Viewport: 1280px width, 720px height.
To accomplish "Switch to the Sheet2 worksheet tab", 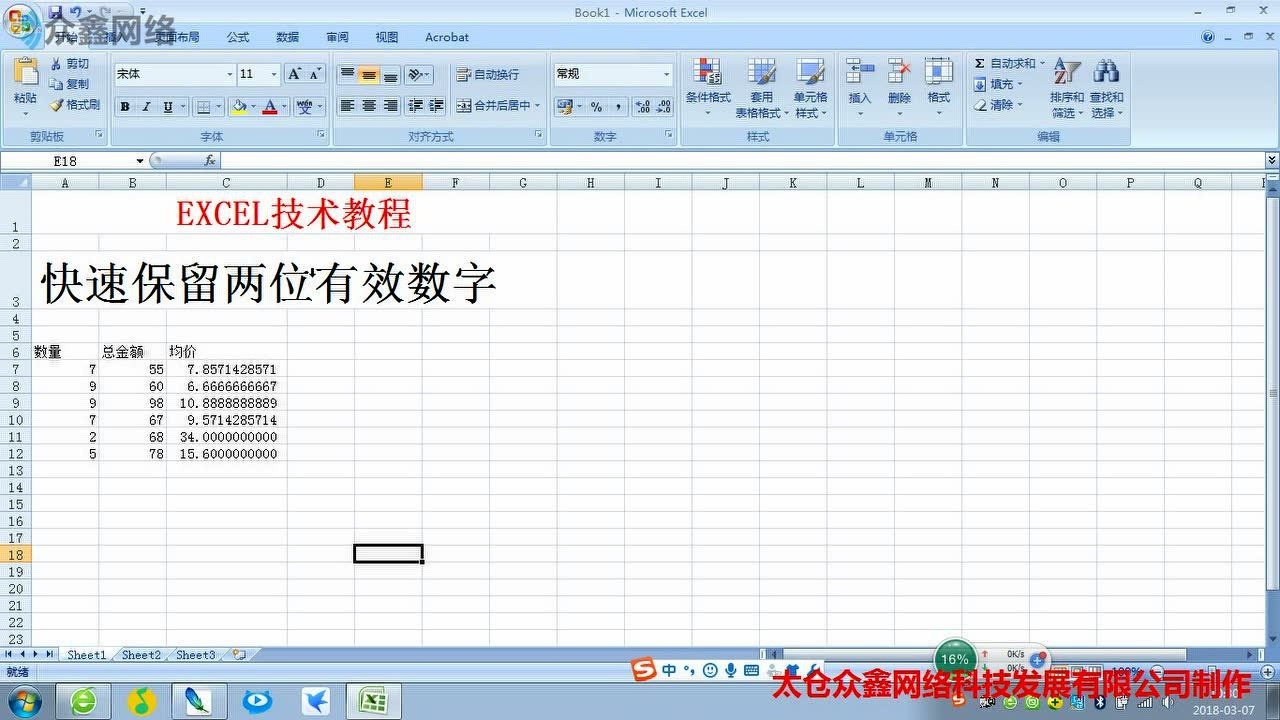I will 140,654.
